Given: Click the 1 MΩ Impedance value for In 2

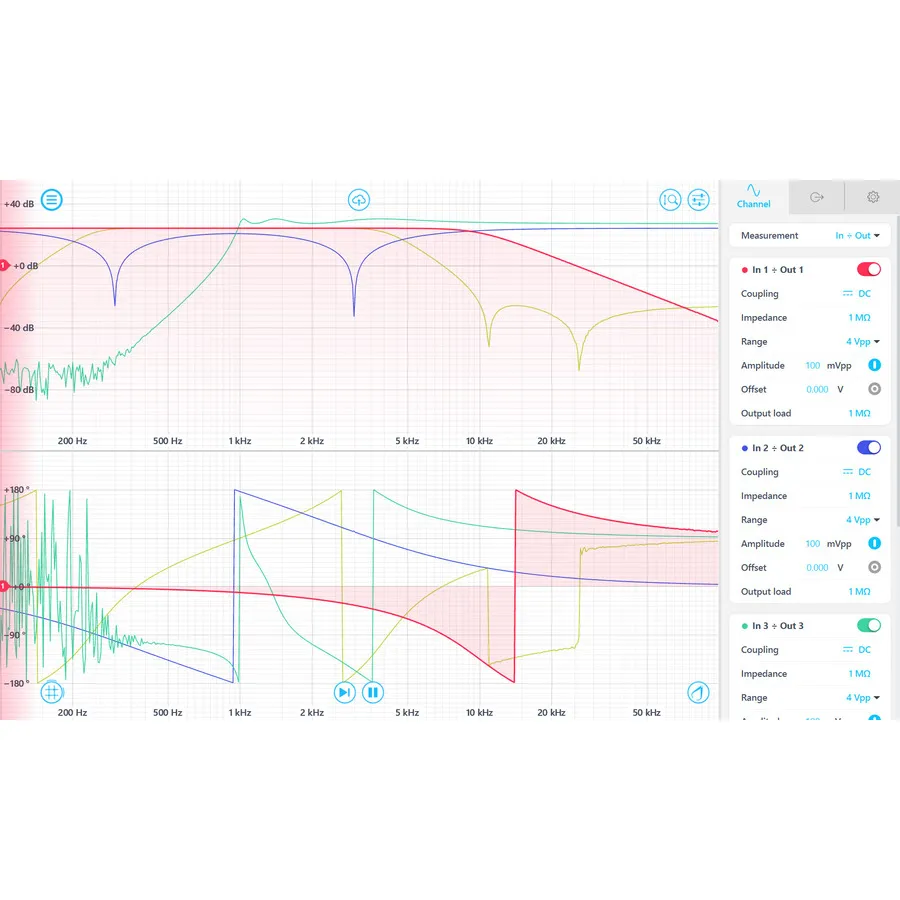Looking at the screenshot, I should point(858,495).
